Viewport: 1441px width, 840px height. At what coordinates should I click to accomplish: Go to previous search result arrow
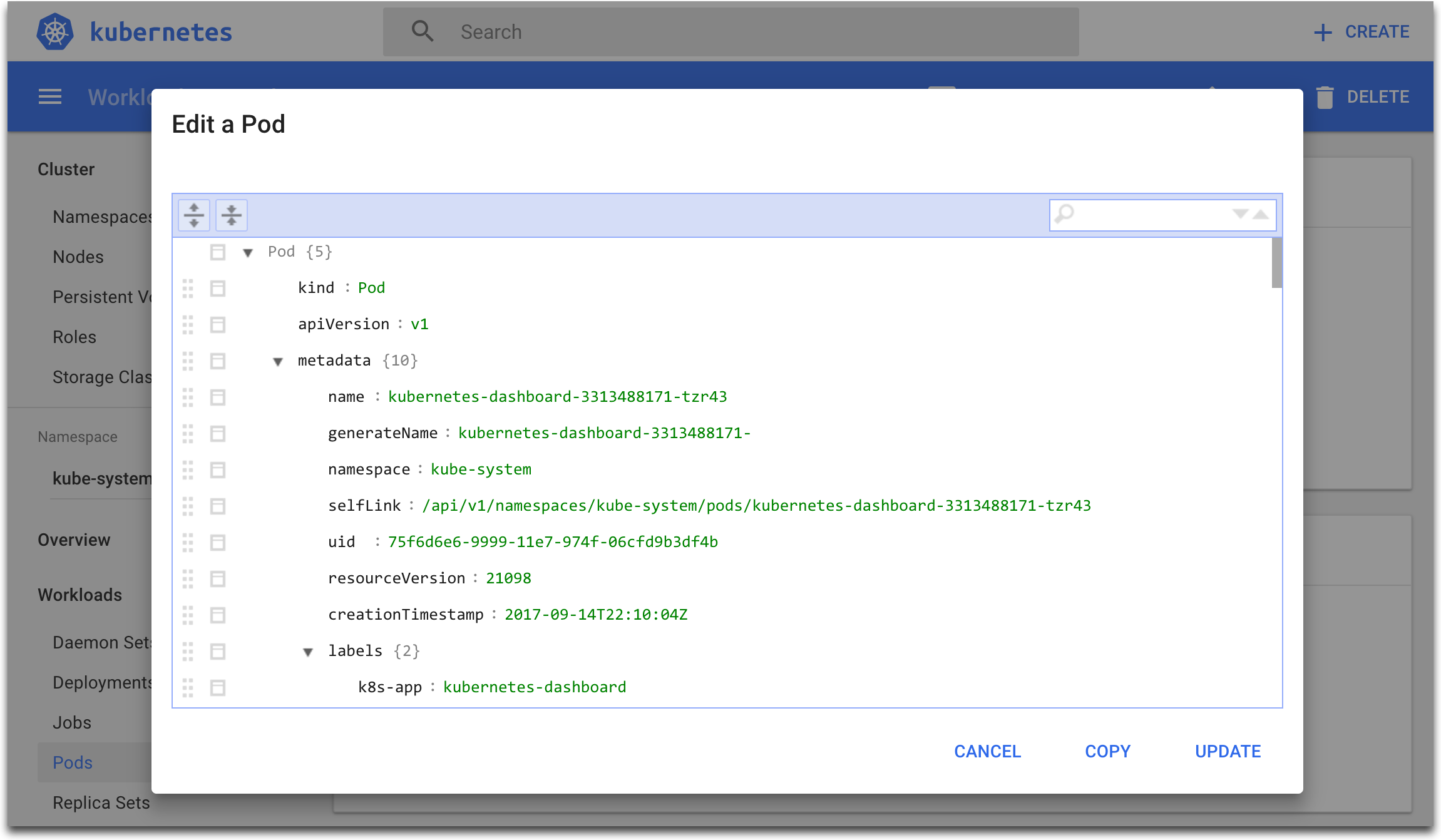tap(1261, 214)
